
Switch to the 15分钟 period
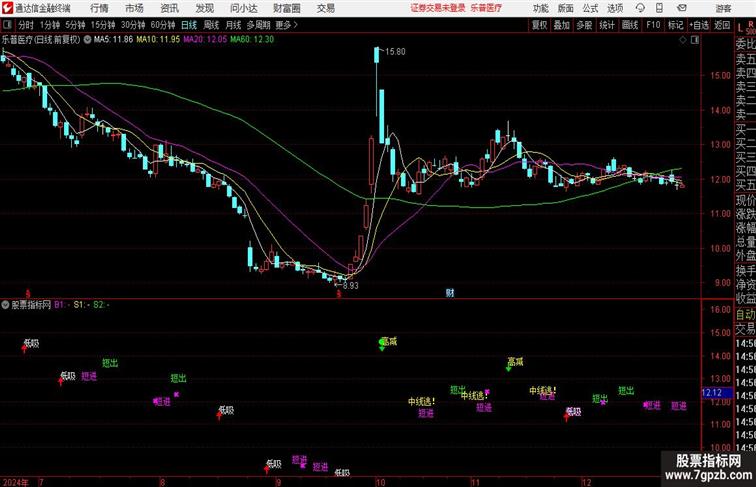coord(103,25)
